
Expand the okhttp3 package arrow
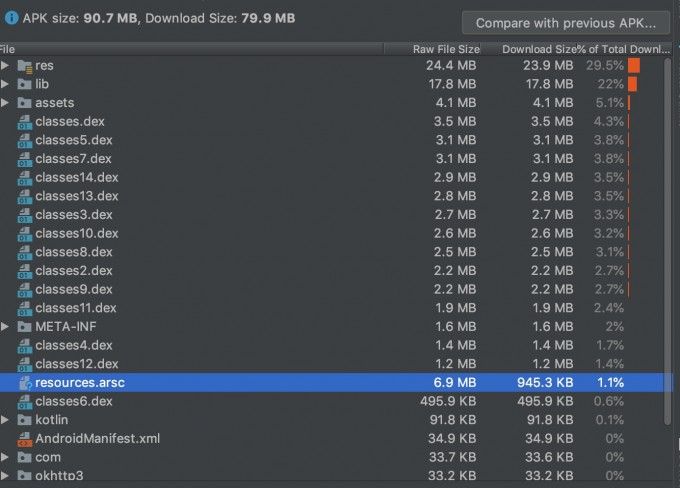6,475
